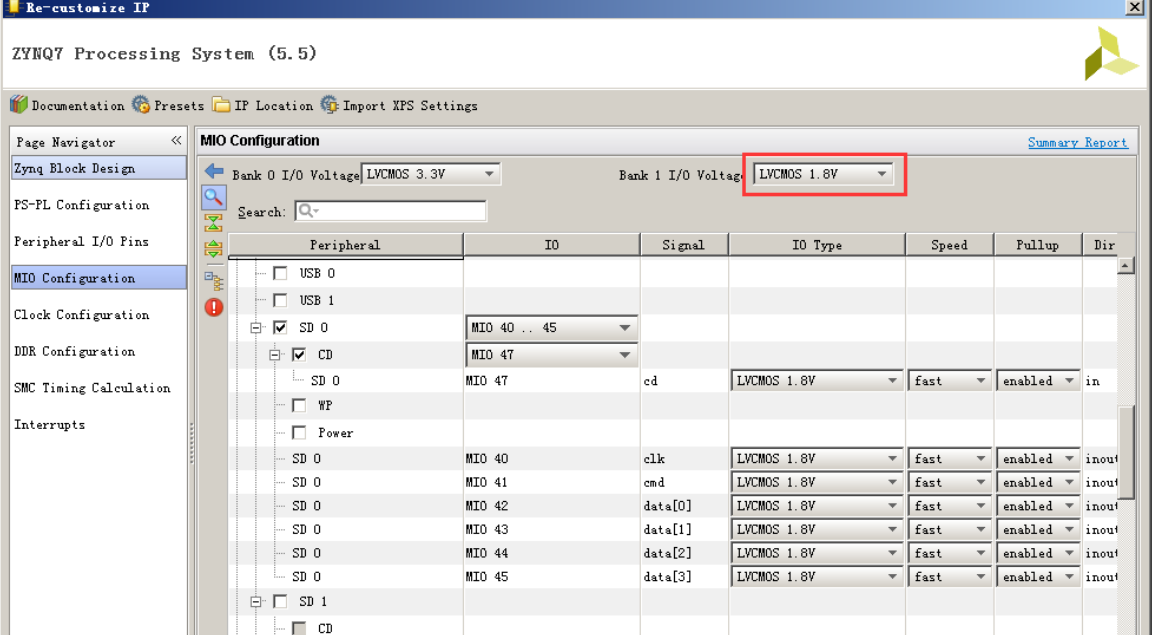Open Speed dropdown for MIO 40 clk

point(949,458)
